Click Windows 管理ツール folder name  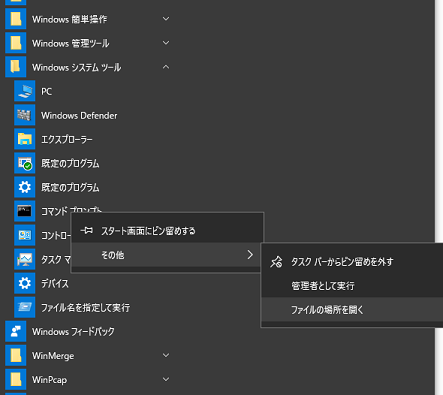click(70, 43)
